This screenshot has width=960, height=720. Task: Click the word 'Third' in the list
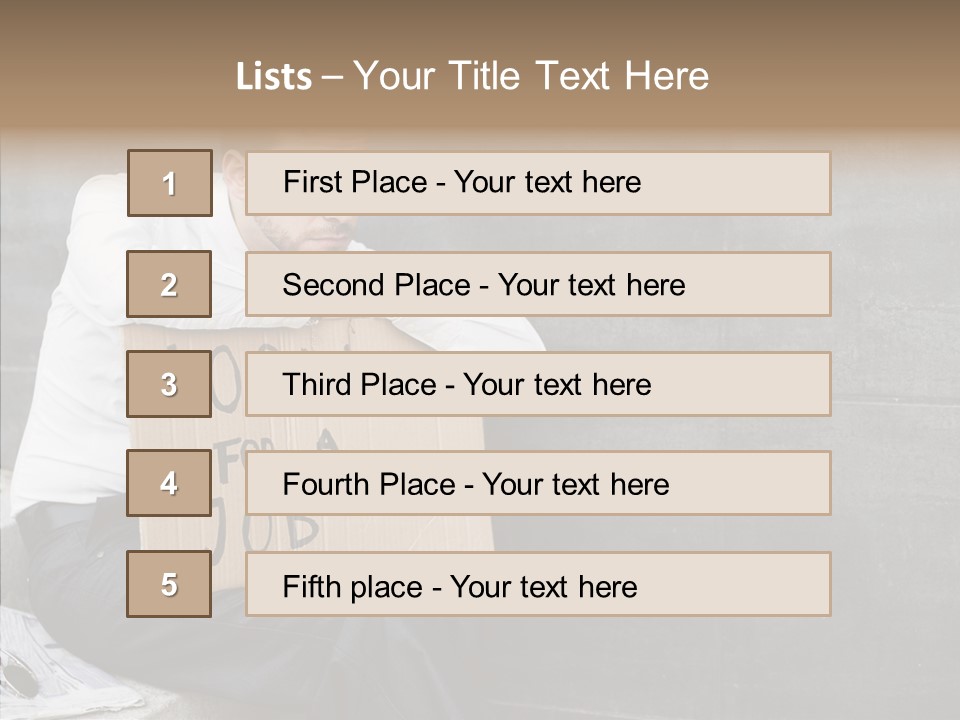pyautogui.click(x=317, y=384)
